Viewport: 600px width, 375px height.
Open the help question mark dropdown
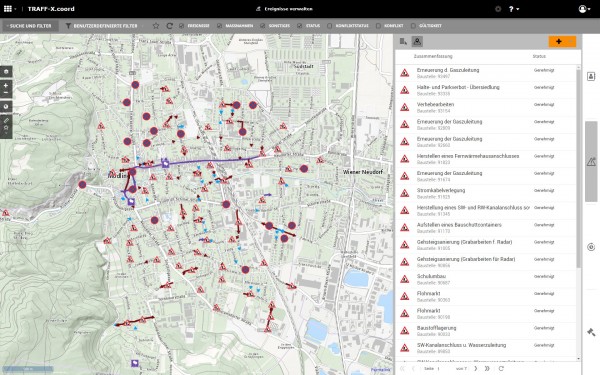(x=514, y=9)
